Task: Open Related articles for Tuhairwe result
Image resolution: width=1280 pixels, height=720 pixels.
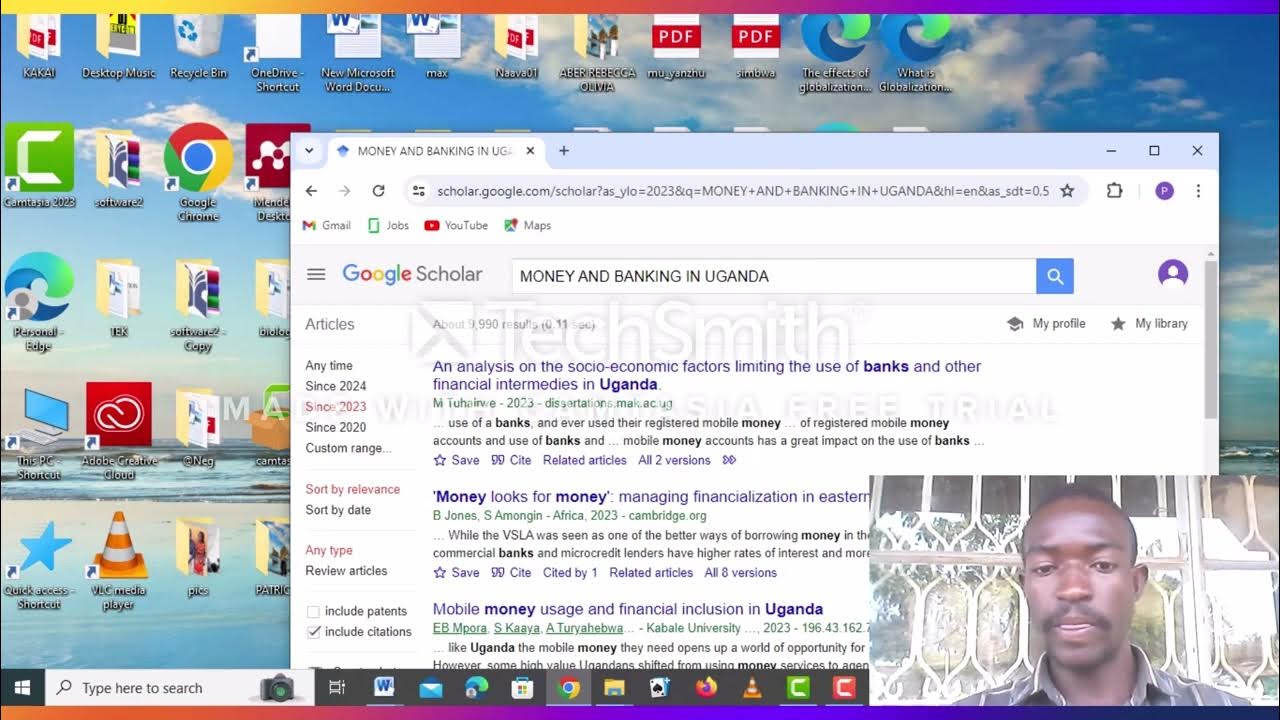Action: pyautogui.click(x=584, y=460)
